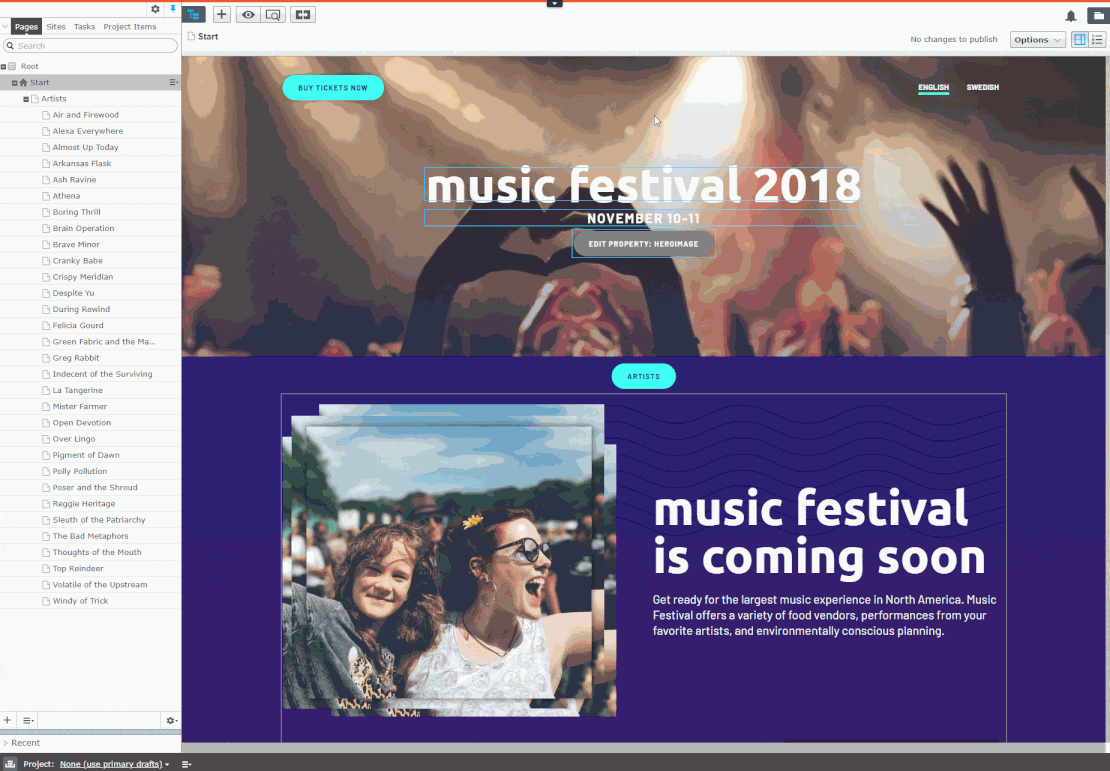1110x771 pixels.
Task: Switch site language to Swedish
Action: click(982, 87)
